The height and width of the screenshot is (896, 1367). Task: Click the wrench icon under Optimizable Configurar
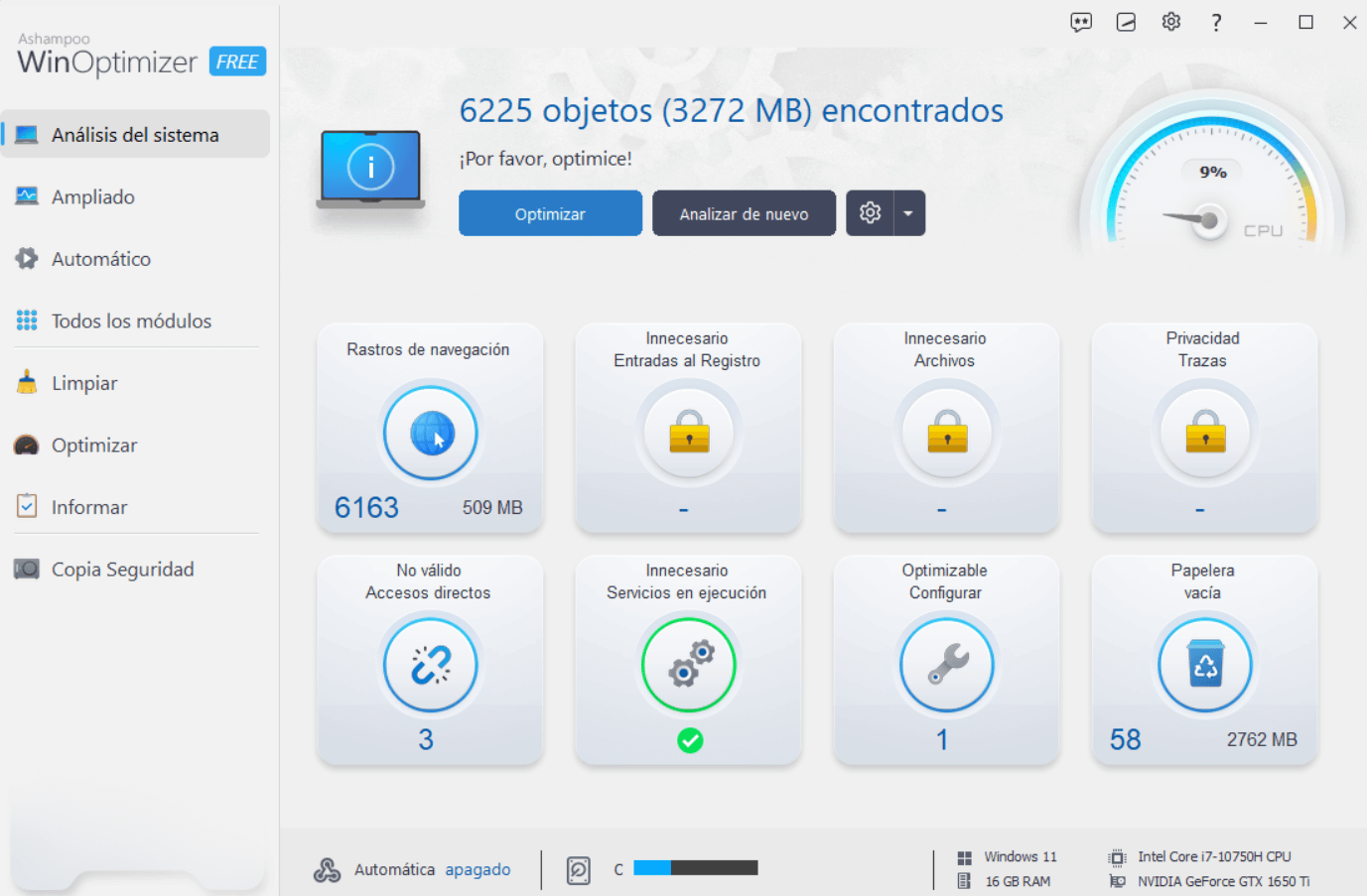947,665
